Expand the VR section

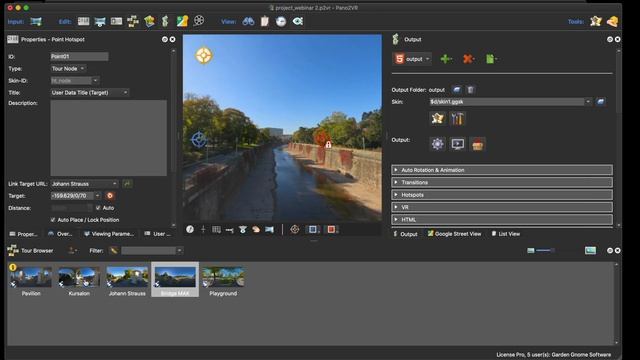point(502,207)
